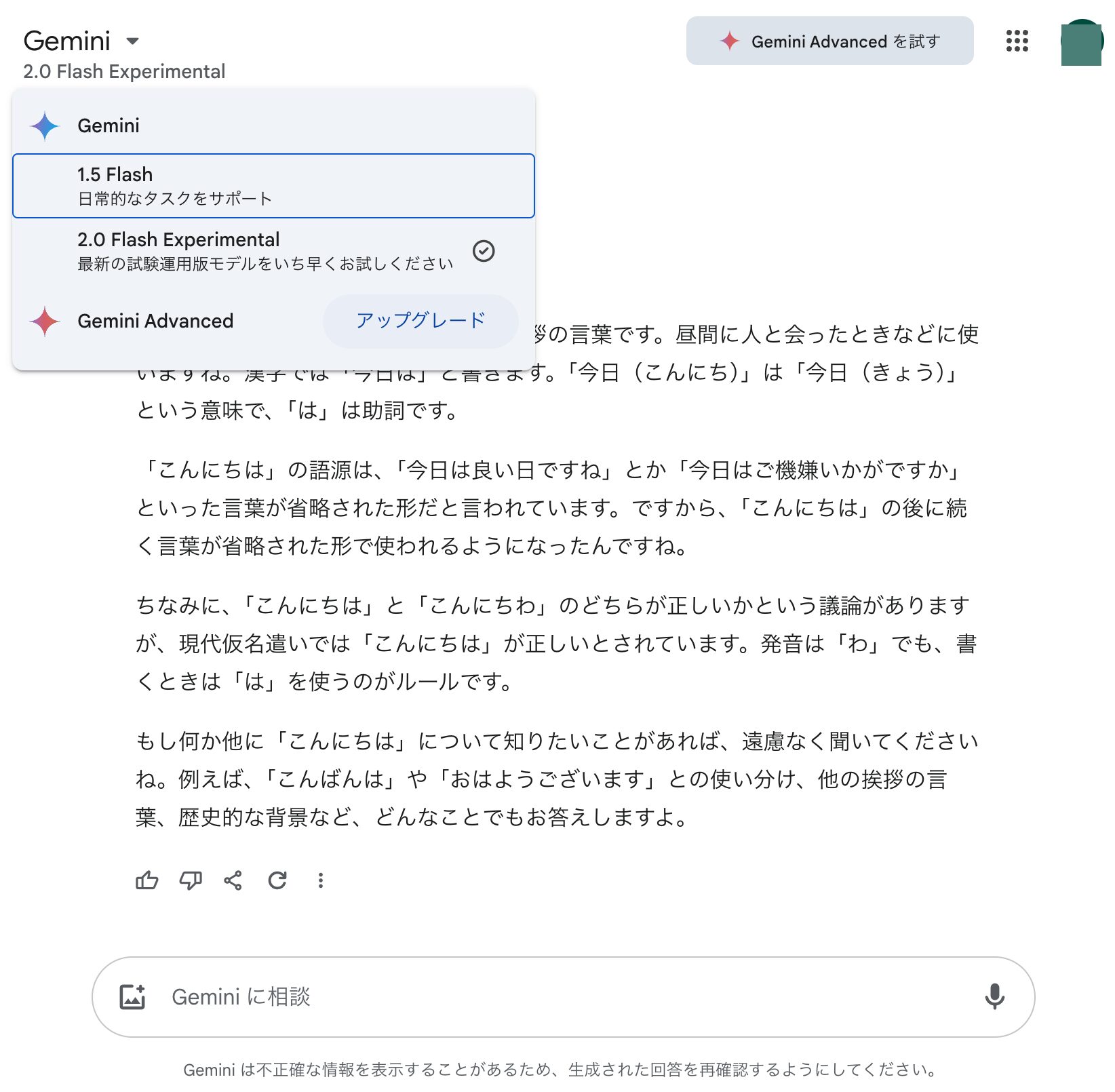Collapse the model menu via the Gemini arrow

point(133,41)
